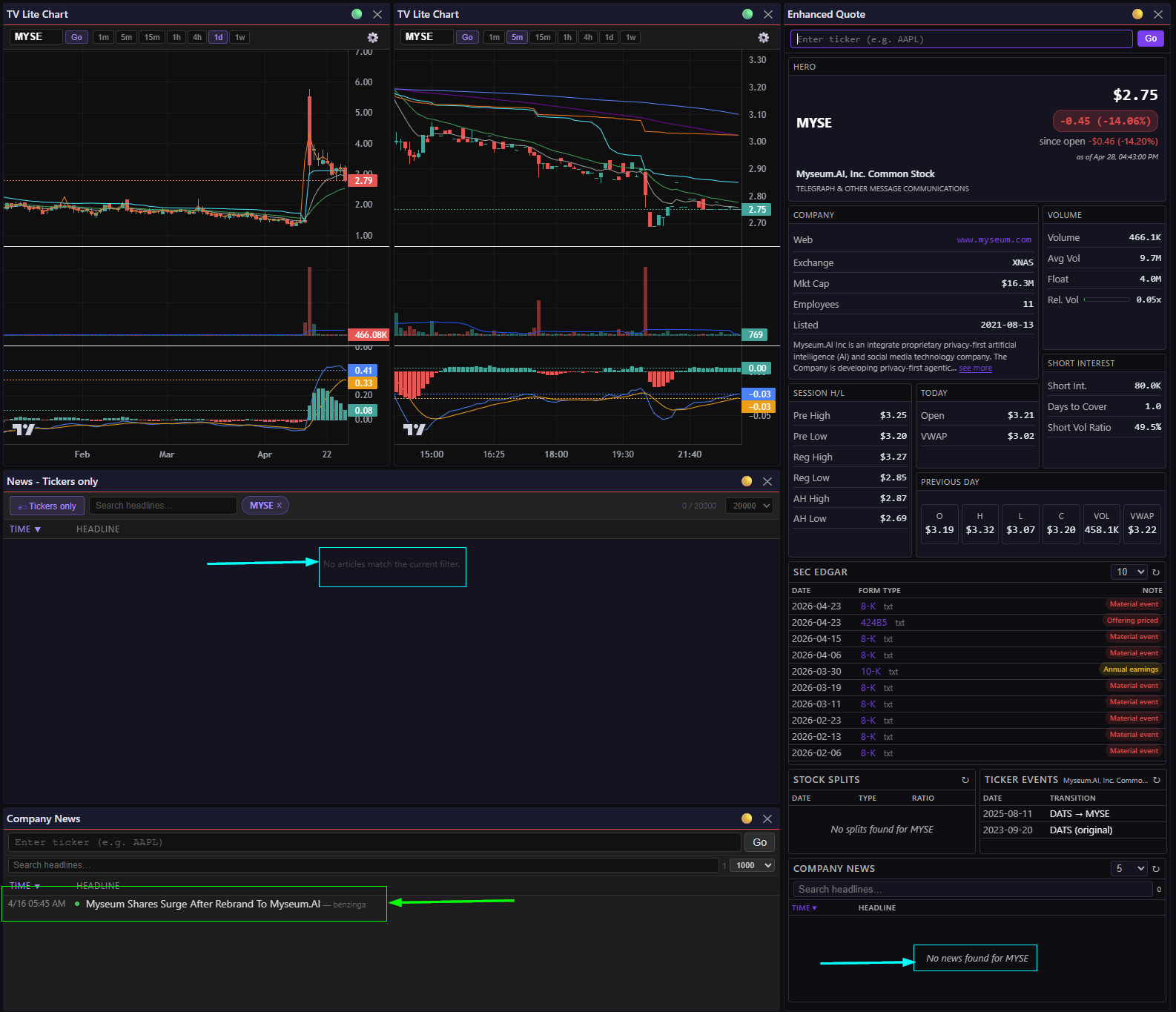This screenshot has height=1012, width=1176.
Task: Open the 20000 article limit dropdown
Action: pyautogui.click(x=752, y=506)
